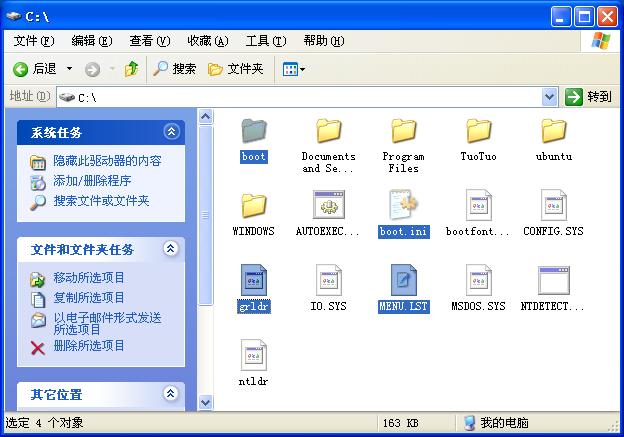624x437 pixels.
Task: Open the Back history dropdown arrow
Action: point(69,69)
